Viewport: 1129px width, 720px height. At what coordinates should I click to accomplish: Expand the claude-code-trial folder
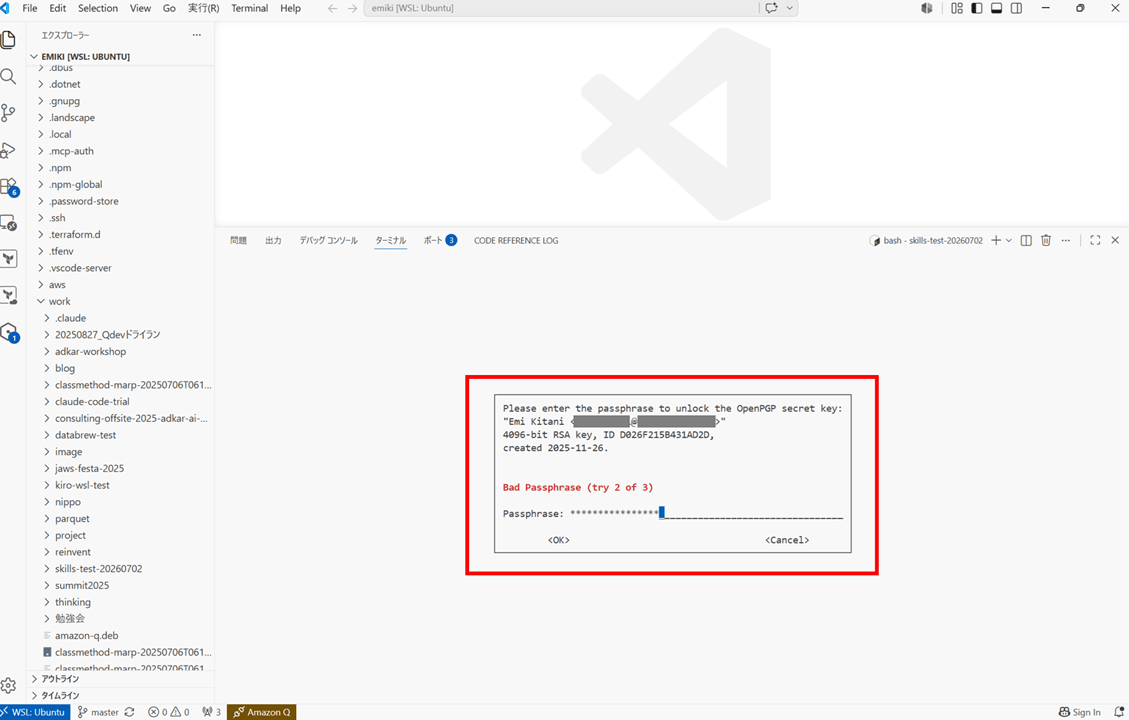pos(121,401)
